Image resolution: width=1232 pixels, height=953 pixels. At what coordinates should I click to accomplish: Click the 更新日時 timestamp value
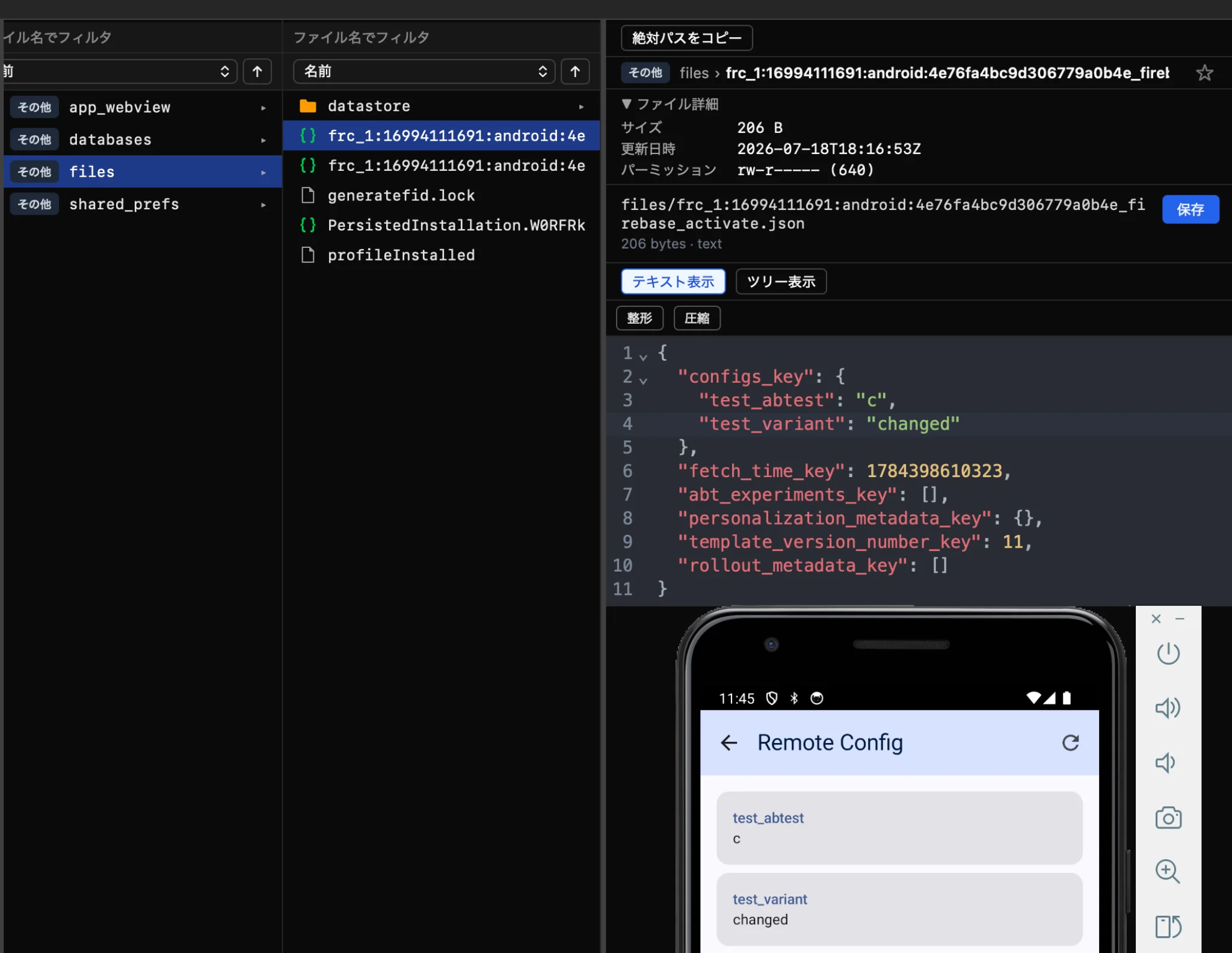[829, 149]
